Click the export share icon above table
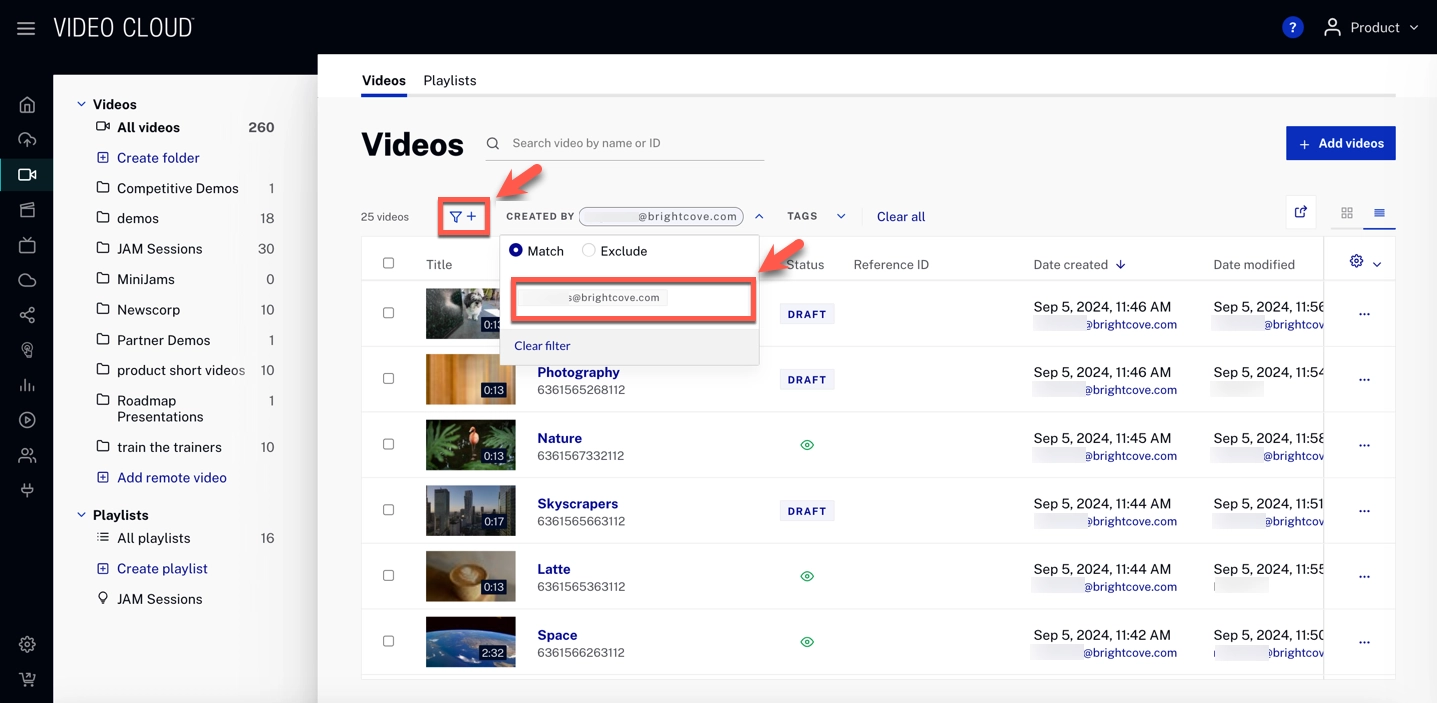The height and width of the screenshot is (703, 1437). click(x=1300, y=212)
